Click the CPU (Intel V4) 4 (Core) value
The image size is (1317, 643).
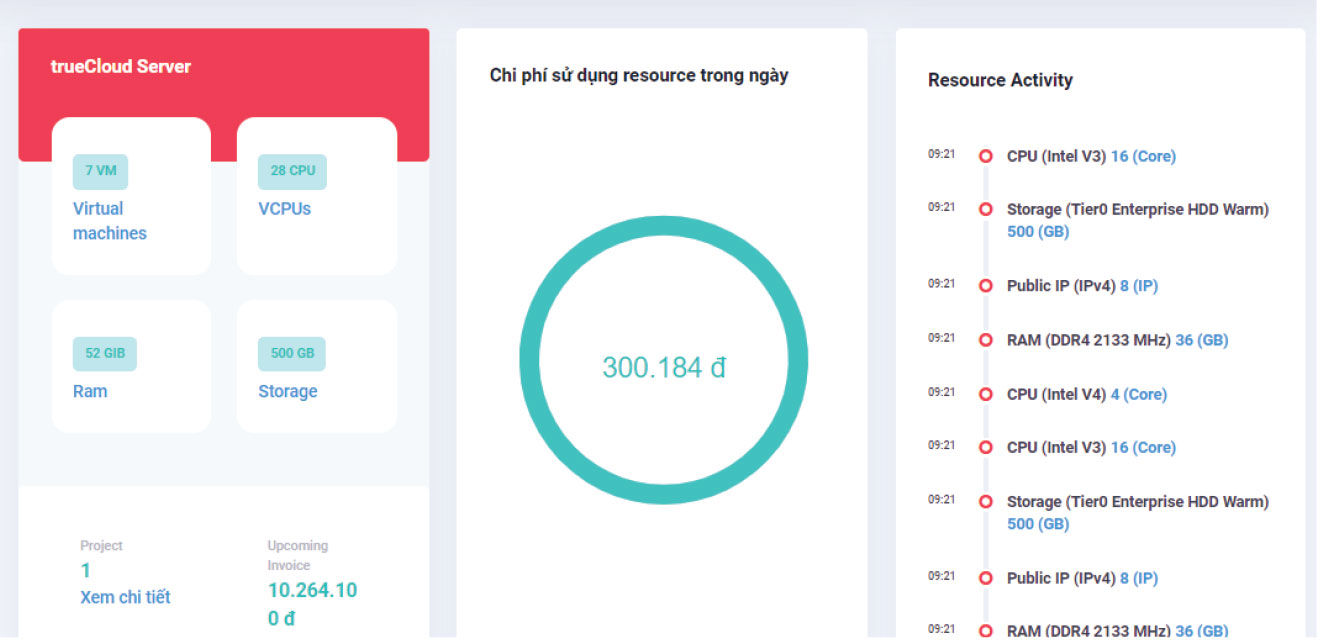tap(1138, 395)
